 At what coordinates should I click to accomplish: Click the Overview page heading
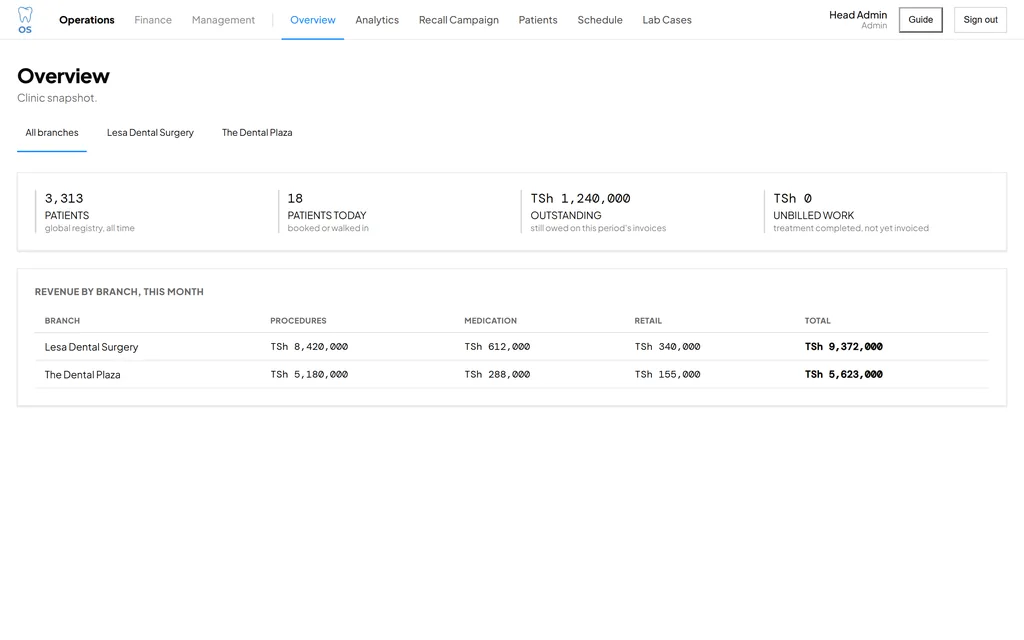click(63, 76)
